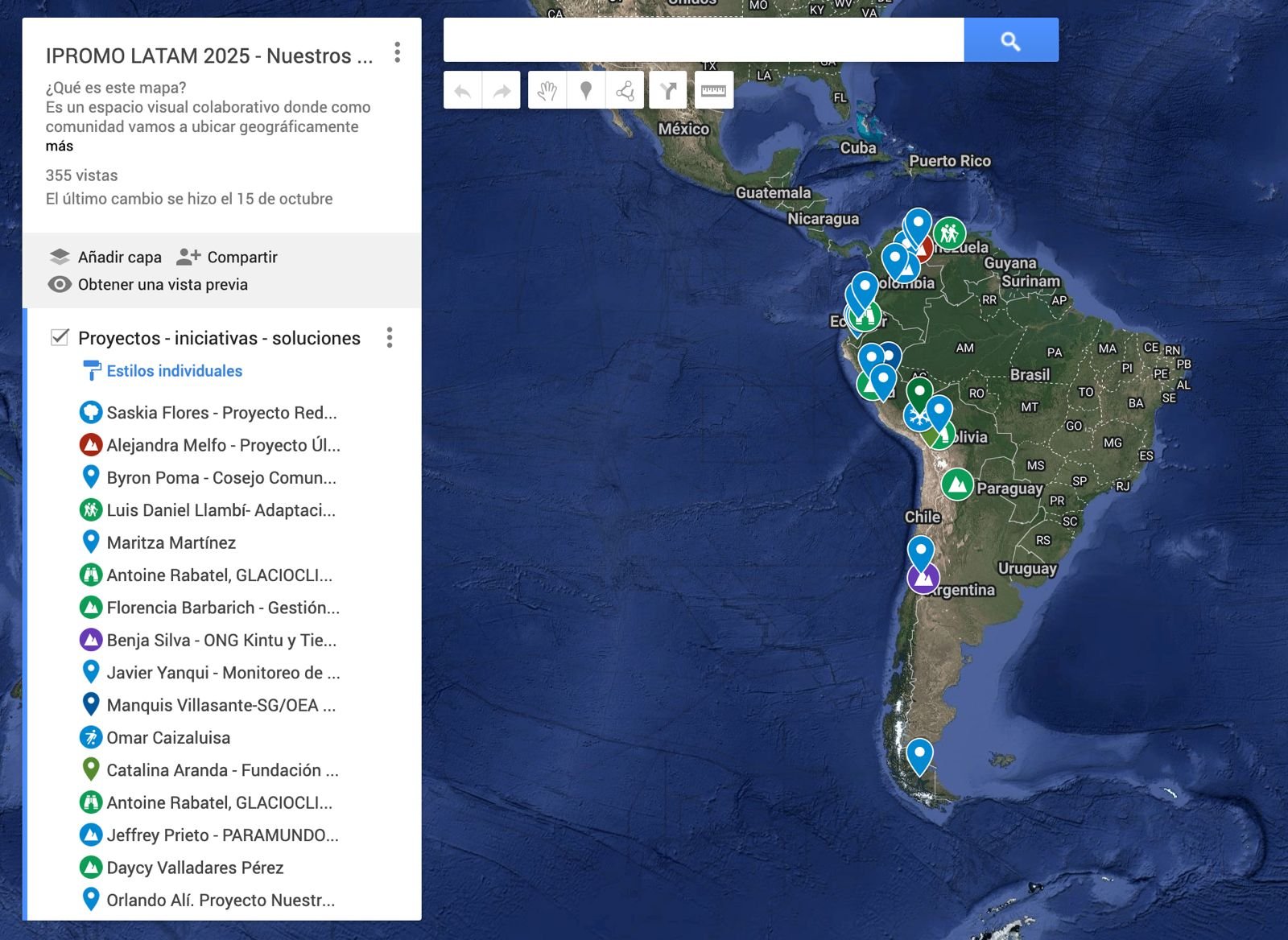The height and width of the screenshot is (940, 1288).
Task: Select the add marker tool
Action: [x=585, y=90]
